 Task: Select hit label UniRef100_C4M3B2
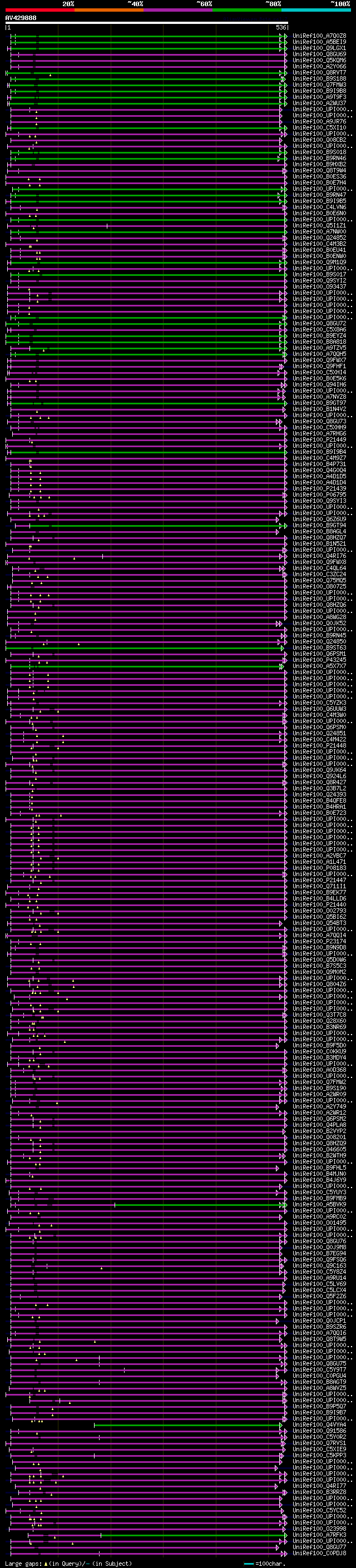tap(319, 244)
